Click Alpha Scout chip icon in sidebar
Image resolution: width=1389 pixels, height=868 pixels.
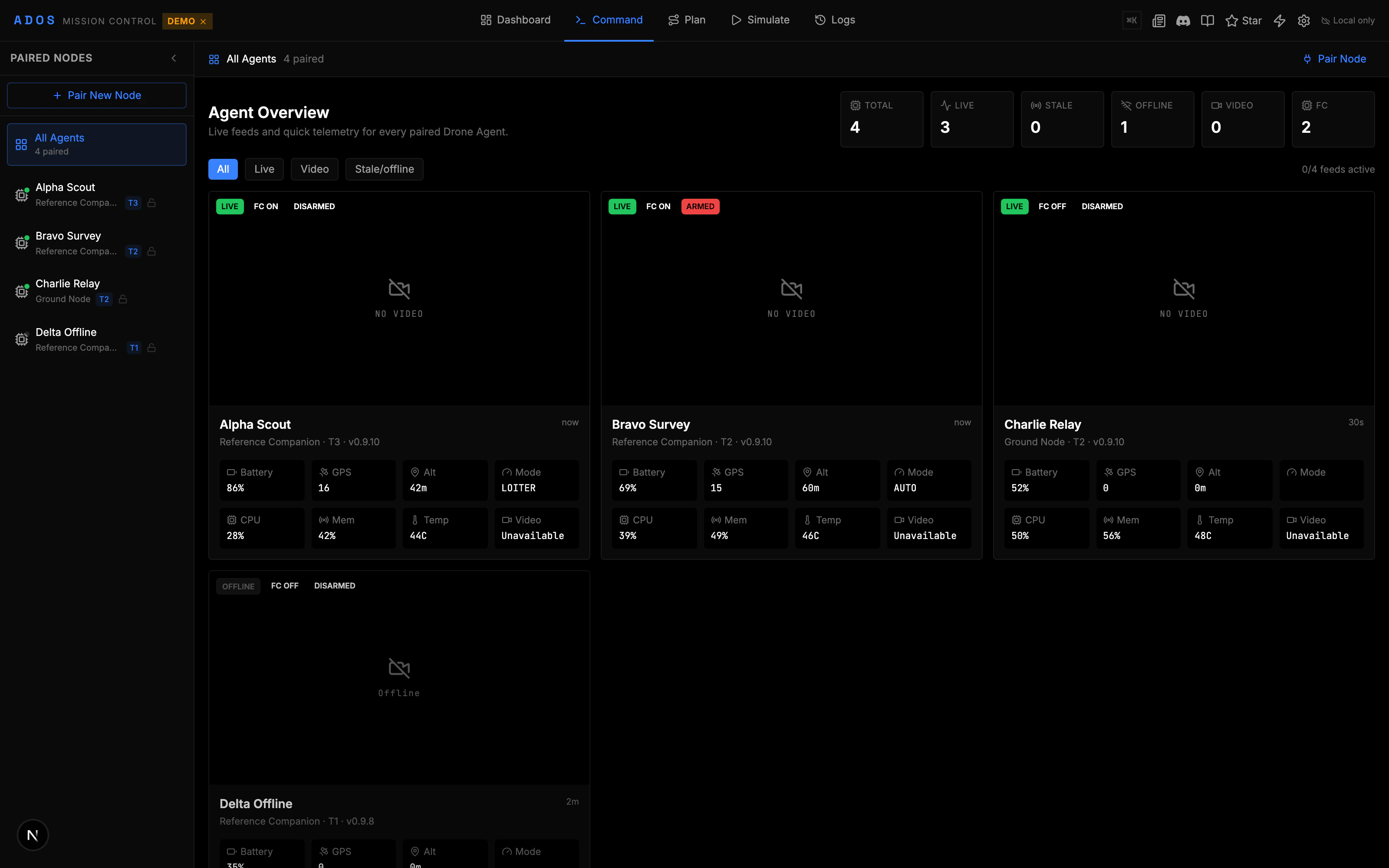pyautogui.click(x=21, y=195)
